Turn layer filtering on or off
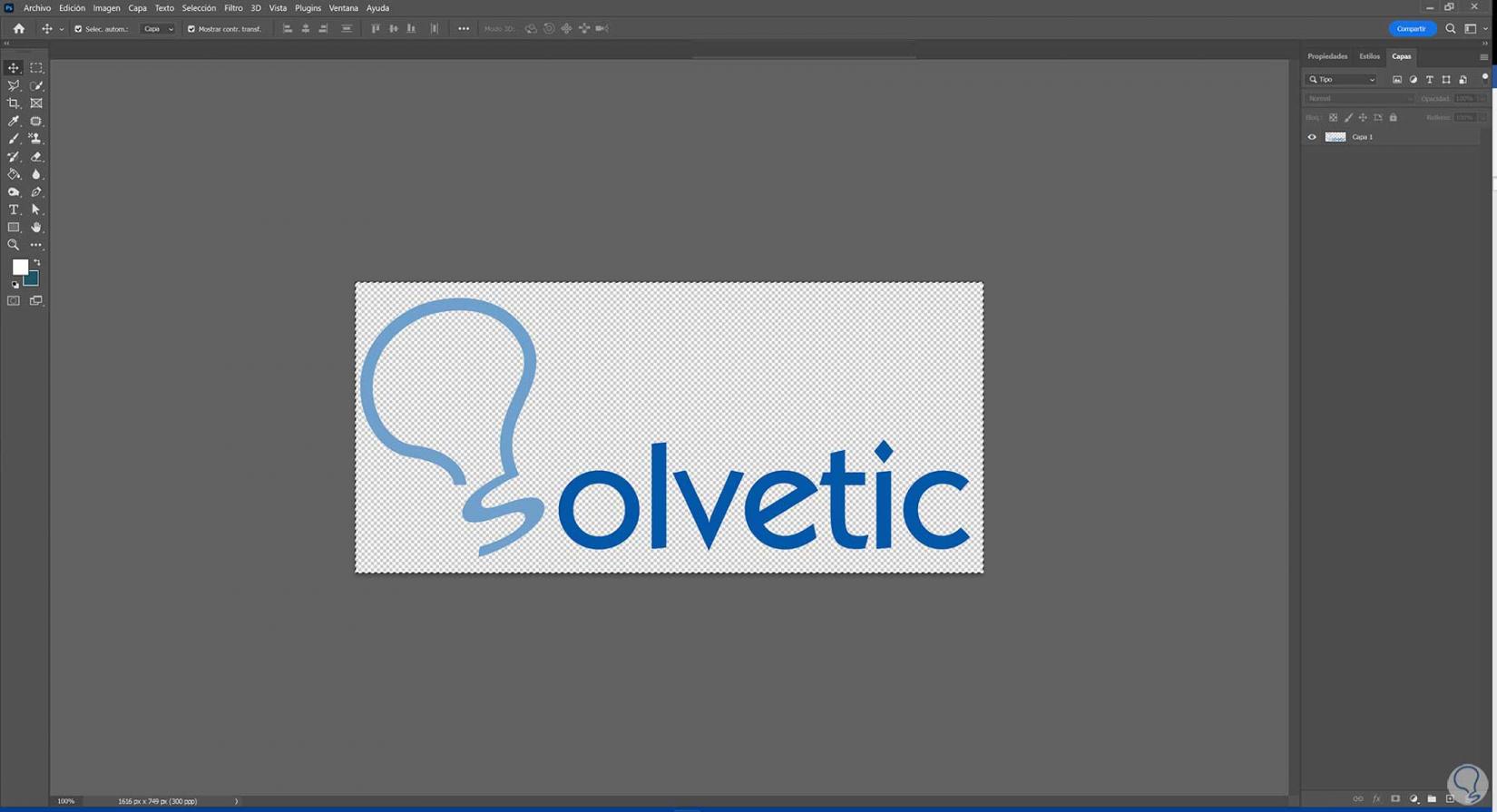 (x=1485, y=78)
